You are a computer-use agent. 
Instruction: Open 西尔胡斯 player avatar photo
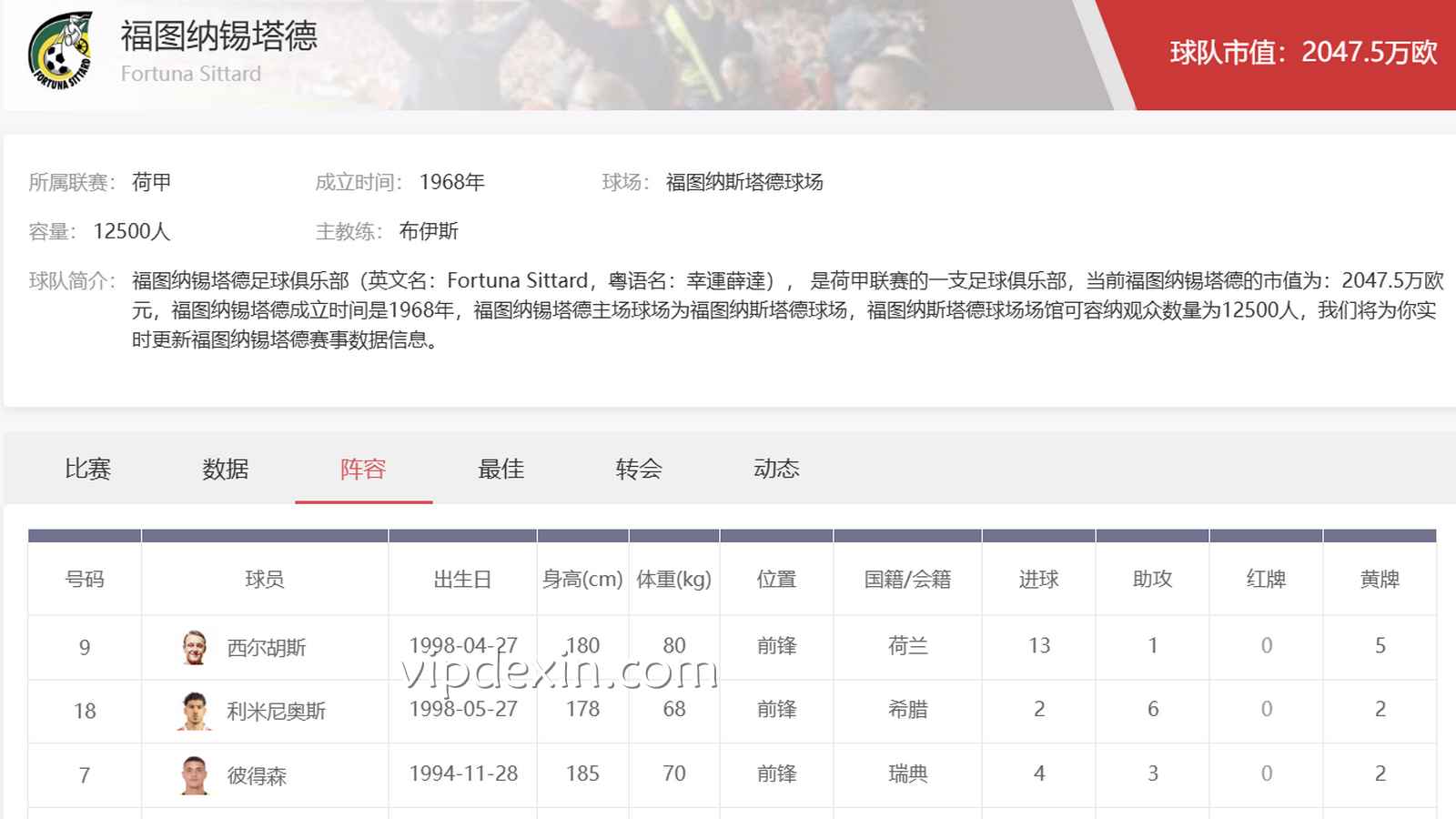(194, 647)
